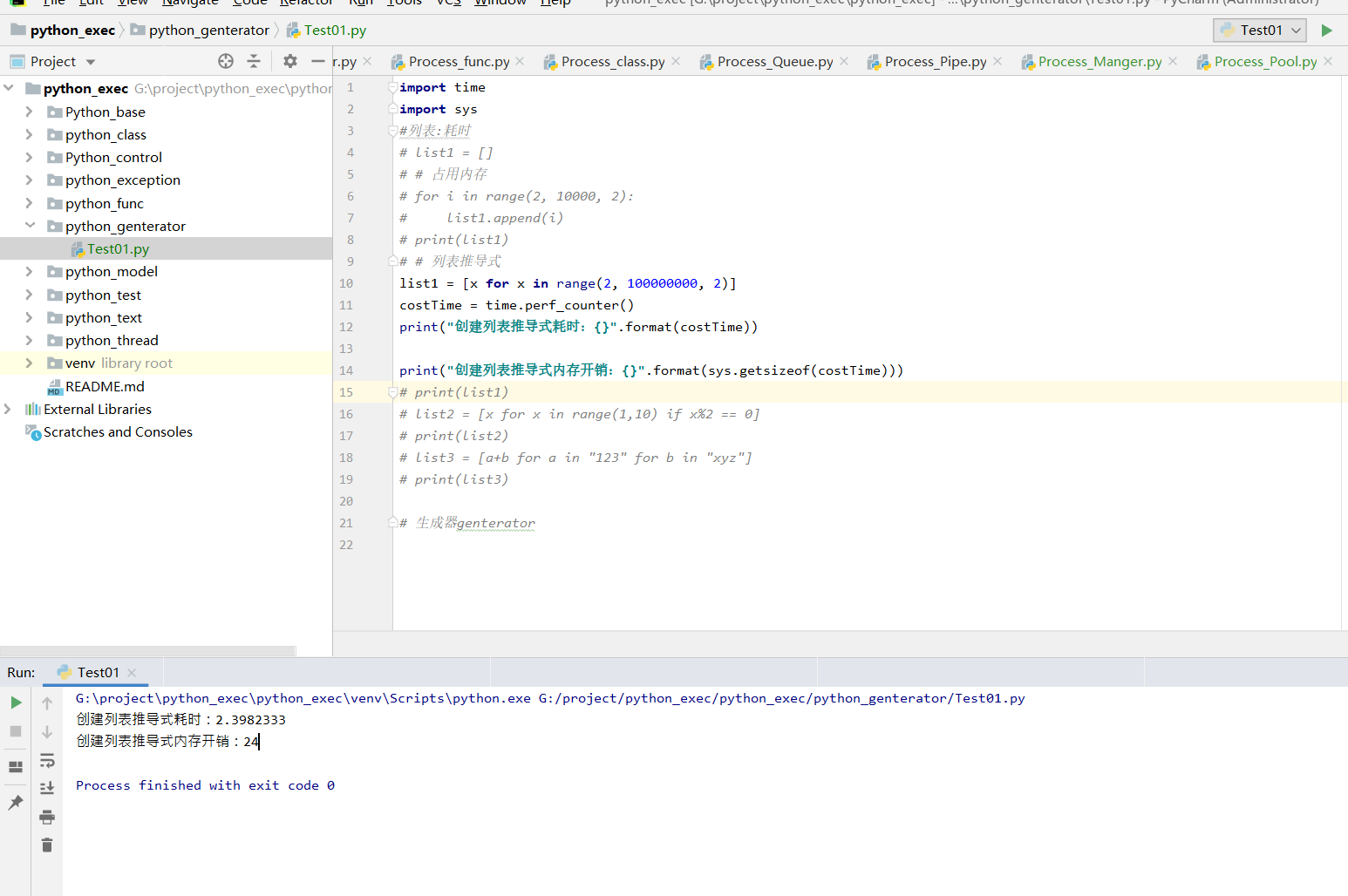Click the horizontal scrollbar of Project panel
The width and height of the screenshot is (1348, 896).
(147, 651)
